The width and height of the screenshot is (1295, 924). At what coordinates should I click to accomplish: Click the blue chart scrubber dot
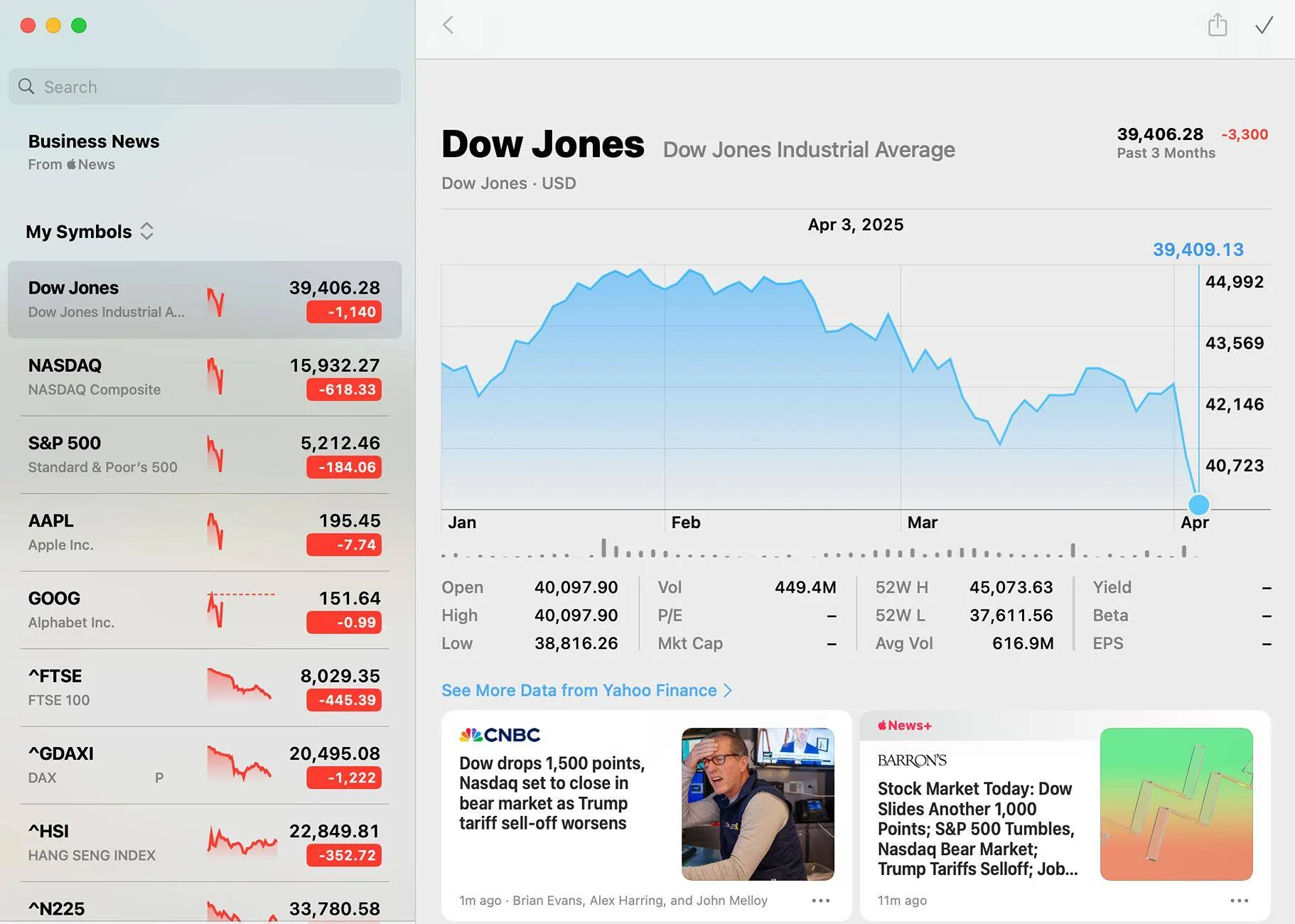(x=1198, y=505)
